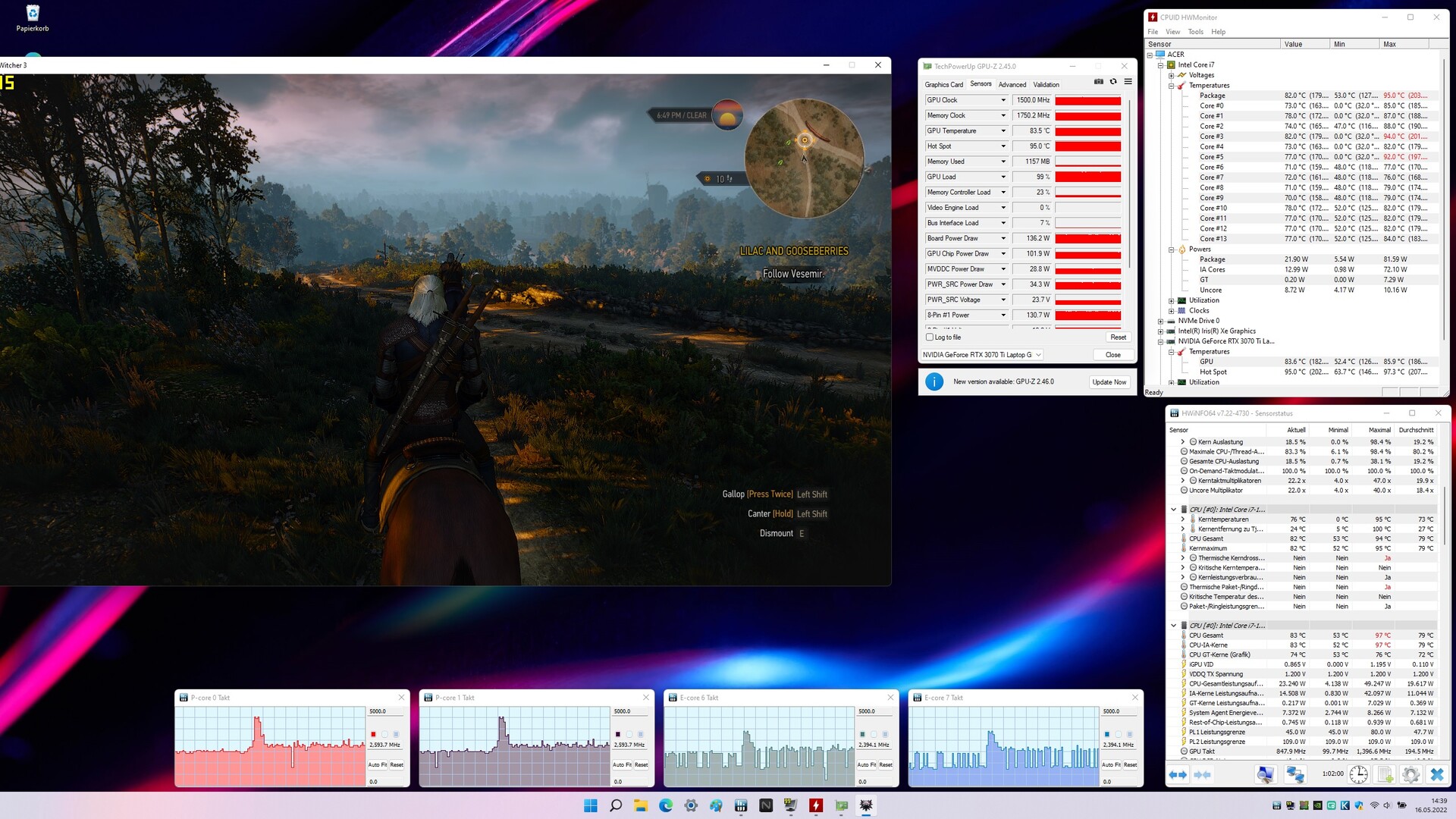Image resolution: width=1456 pixels, height=819 pixels.
Task: Click the black N app in the taskbar
Action: [x=766, y=805]
